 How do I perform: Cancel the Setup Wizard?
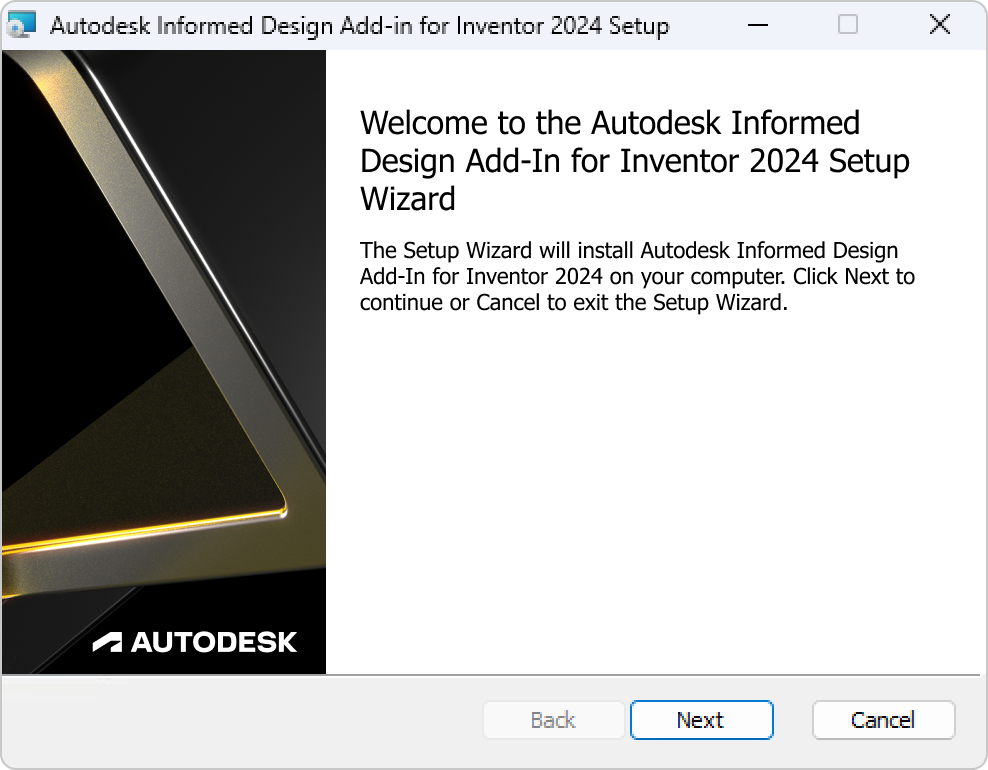pyautogui.click(x=883, y=720)
